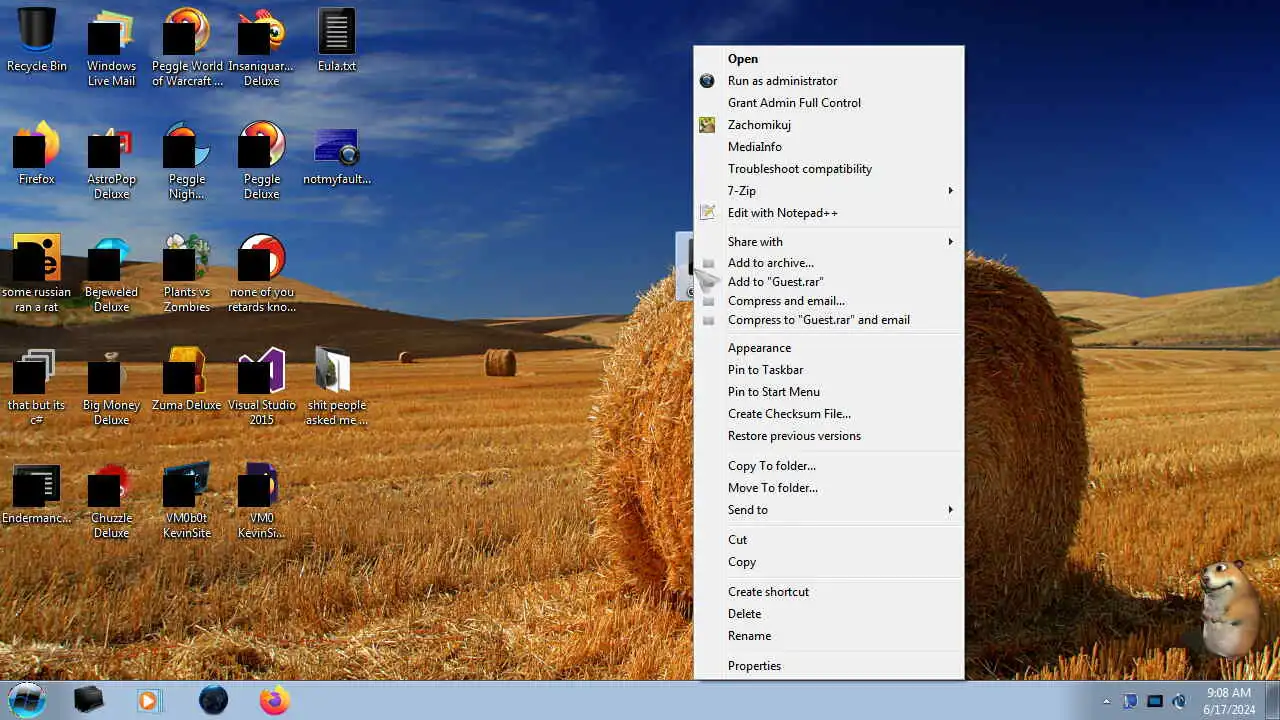Choose Create shortcut
Screen dimensions: 1280x720
829,592
